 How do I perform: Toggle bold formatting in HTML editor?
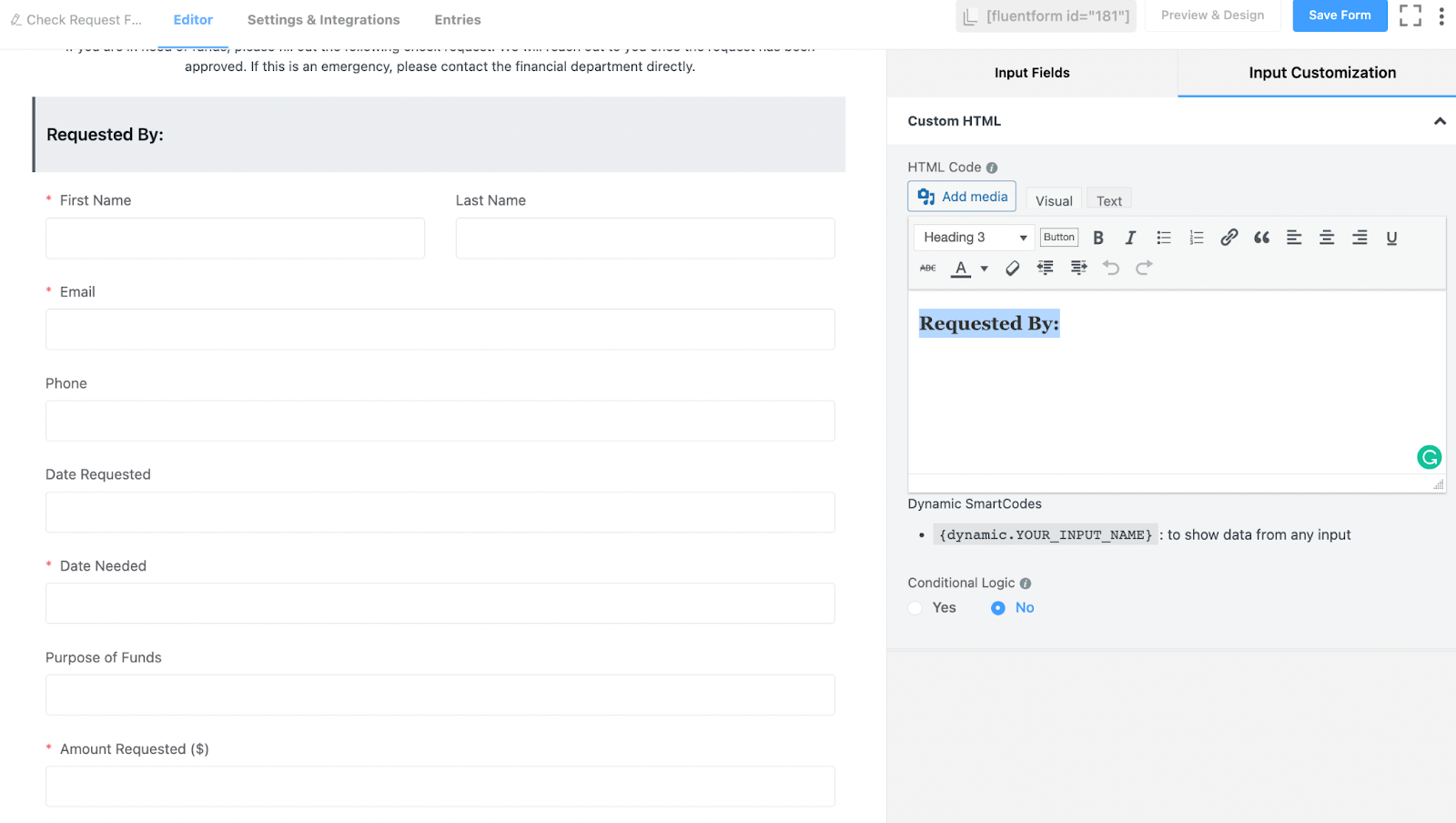coord(1098,238)
